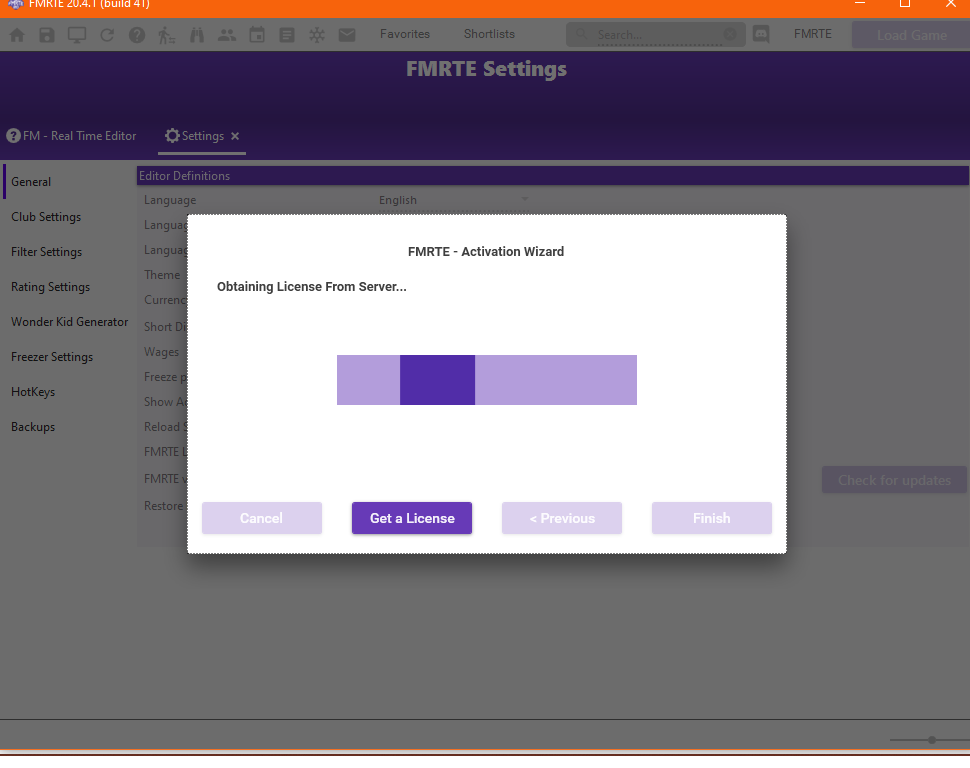Screen dimensions: 970x768
Task: Open Freezer Settings category
Action: (52, 357)
